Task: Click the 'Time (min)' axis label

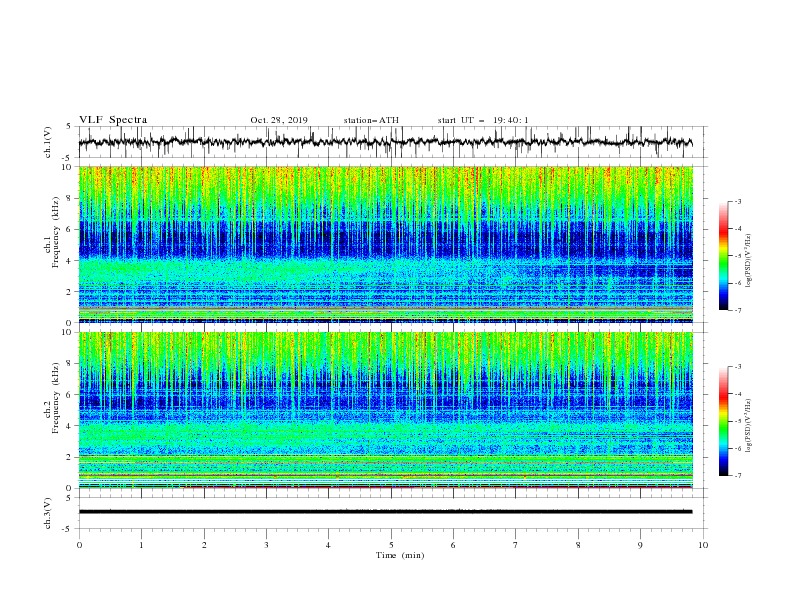Action: point(400,555)
